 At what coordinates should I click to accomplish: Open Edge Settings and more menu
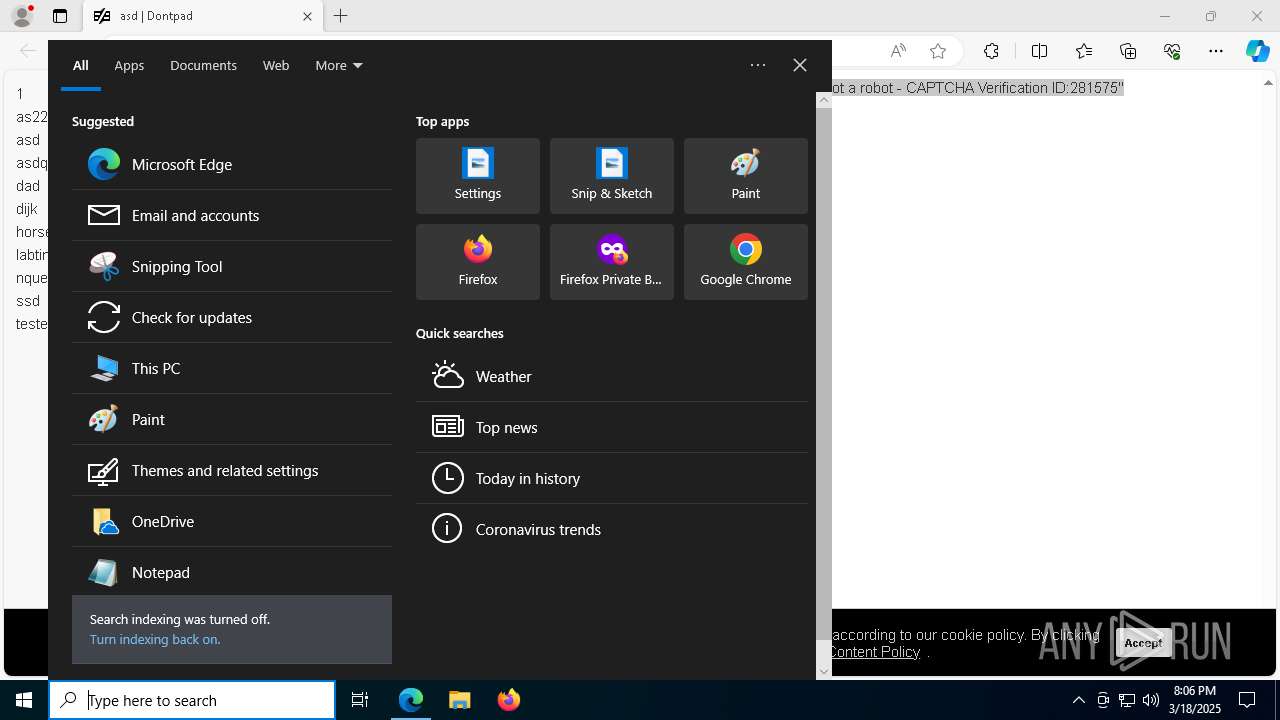tap(1216, 51)
